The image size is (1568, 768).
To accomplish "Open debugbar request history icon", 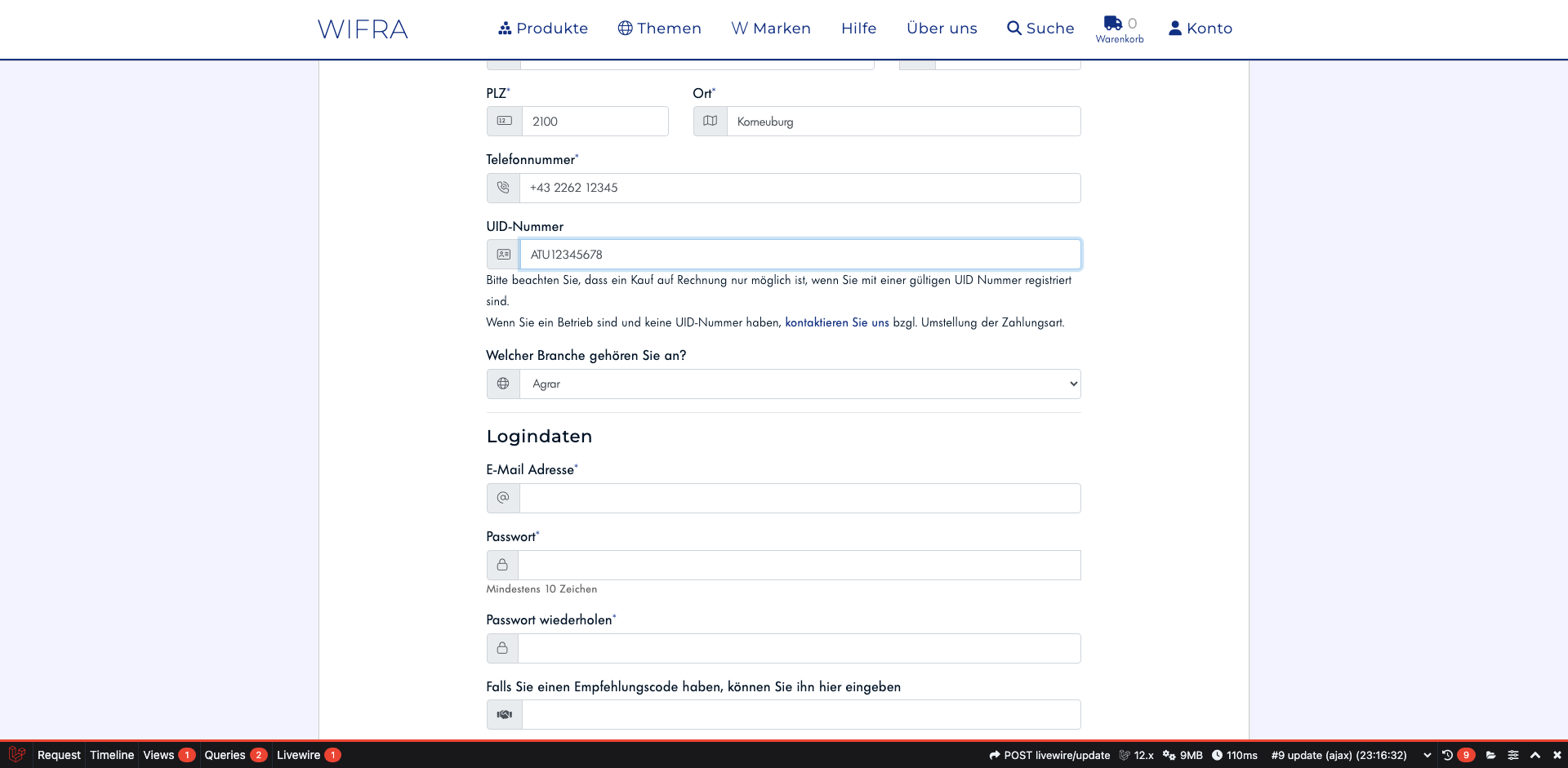I will (x=1447, y=755).
